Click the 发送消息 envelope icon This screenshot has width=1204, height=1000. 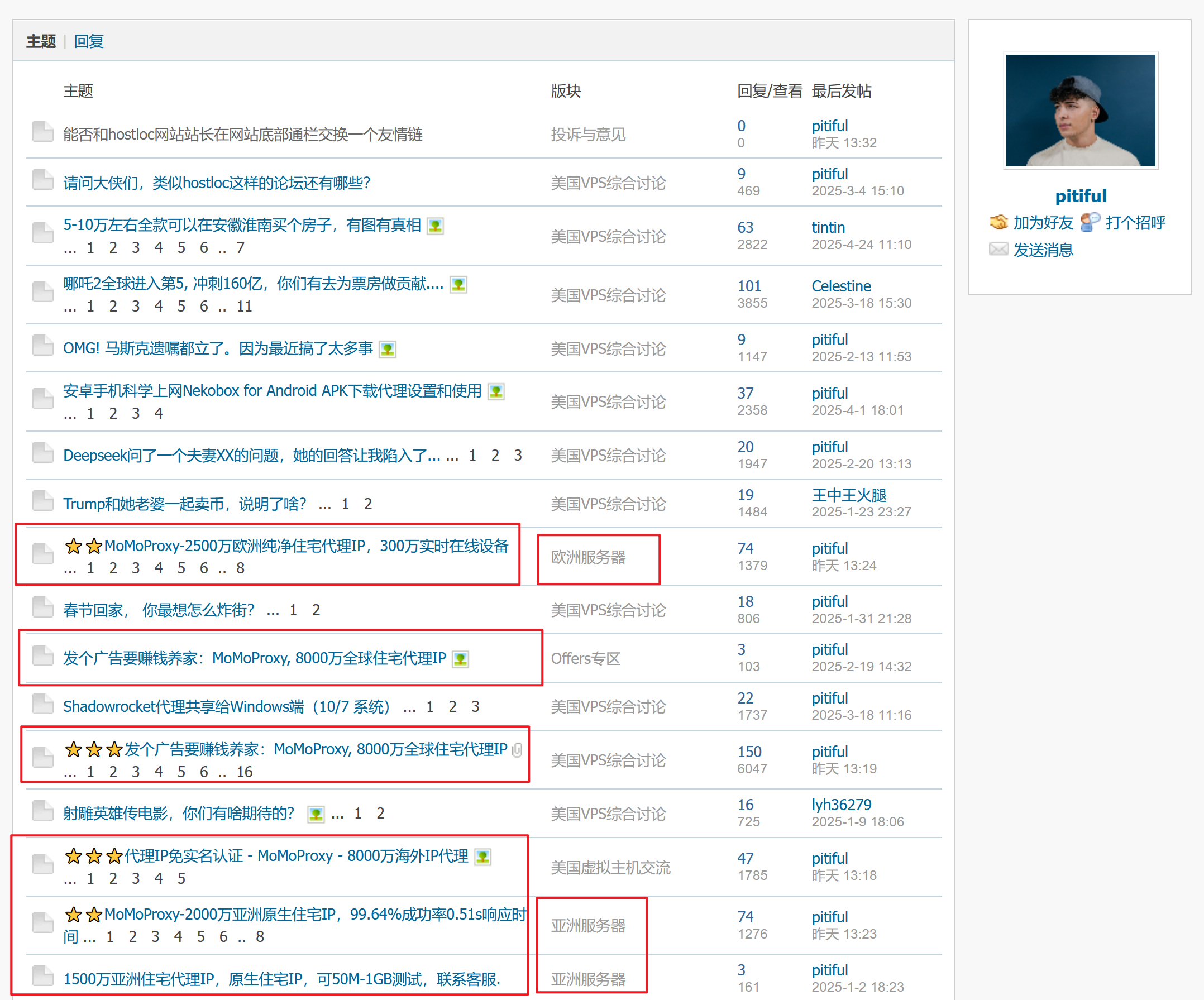pyautogui.click(x=998, y=250)
